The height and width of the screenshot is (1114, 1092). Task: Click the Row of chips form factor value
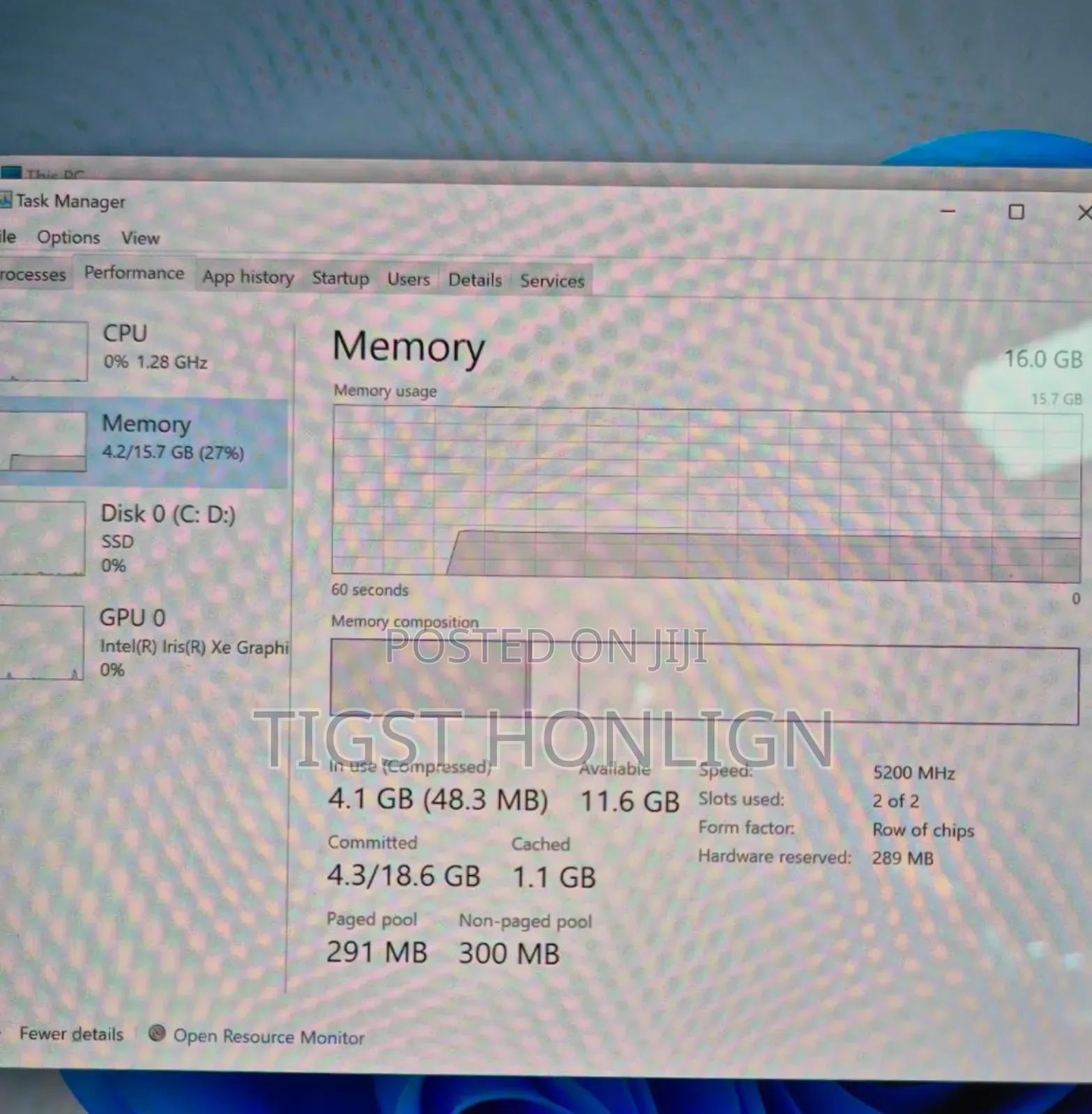(923, 830)
